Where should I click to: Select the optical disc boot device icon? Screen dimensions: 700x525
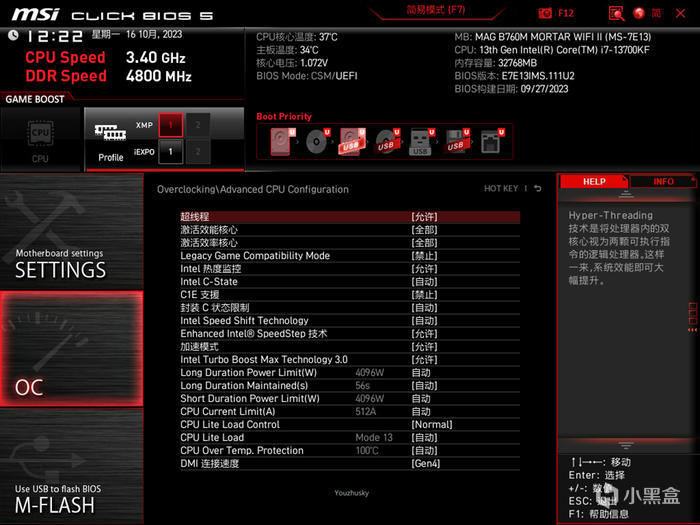pos(318,142)
